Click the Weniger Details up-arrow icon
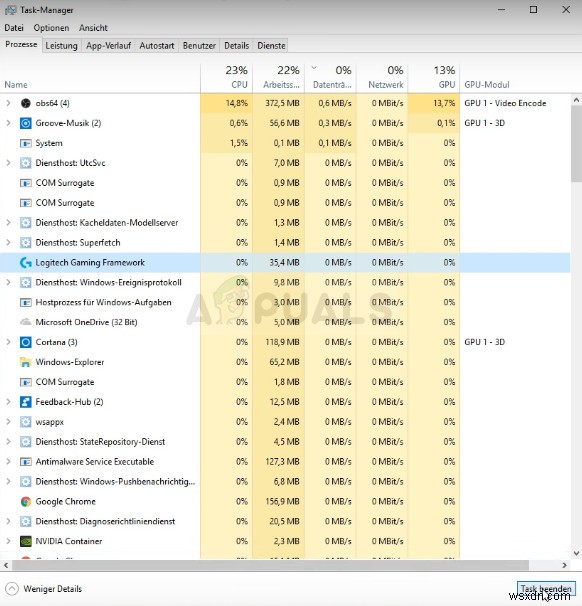This screenshot has width=582, height=606. click(12, 589)
